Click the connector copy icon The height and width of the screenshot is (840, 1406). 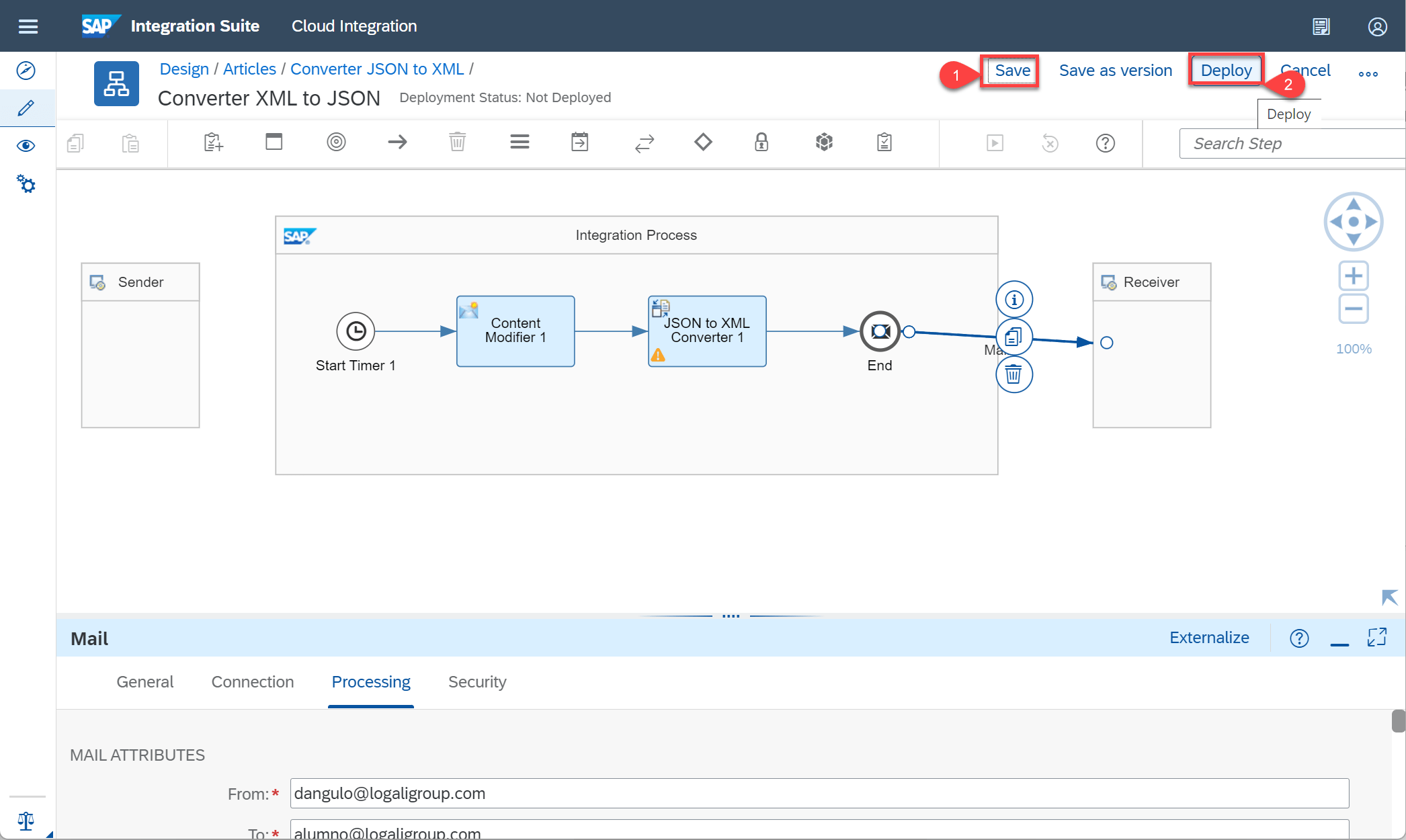click(1014, 337)
